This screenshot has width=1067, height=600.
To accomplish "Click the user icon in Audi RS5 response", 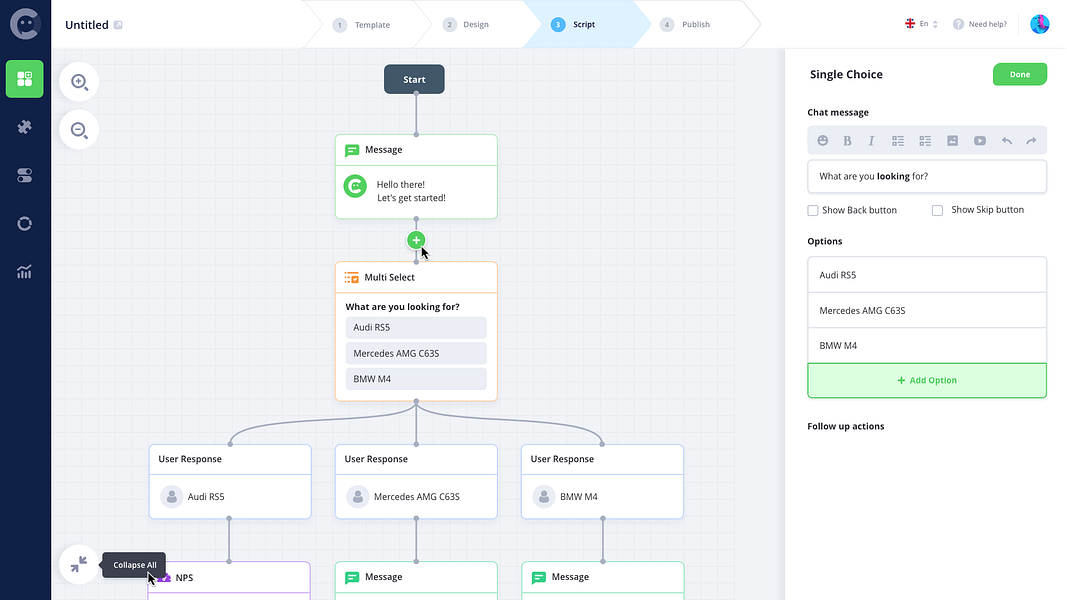I will point(171,497).
